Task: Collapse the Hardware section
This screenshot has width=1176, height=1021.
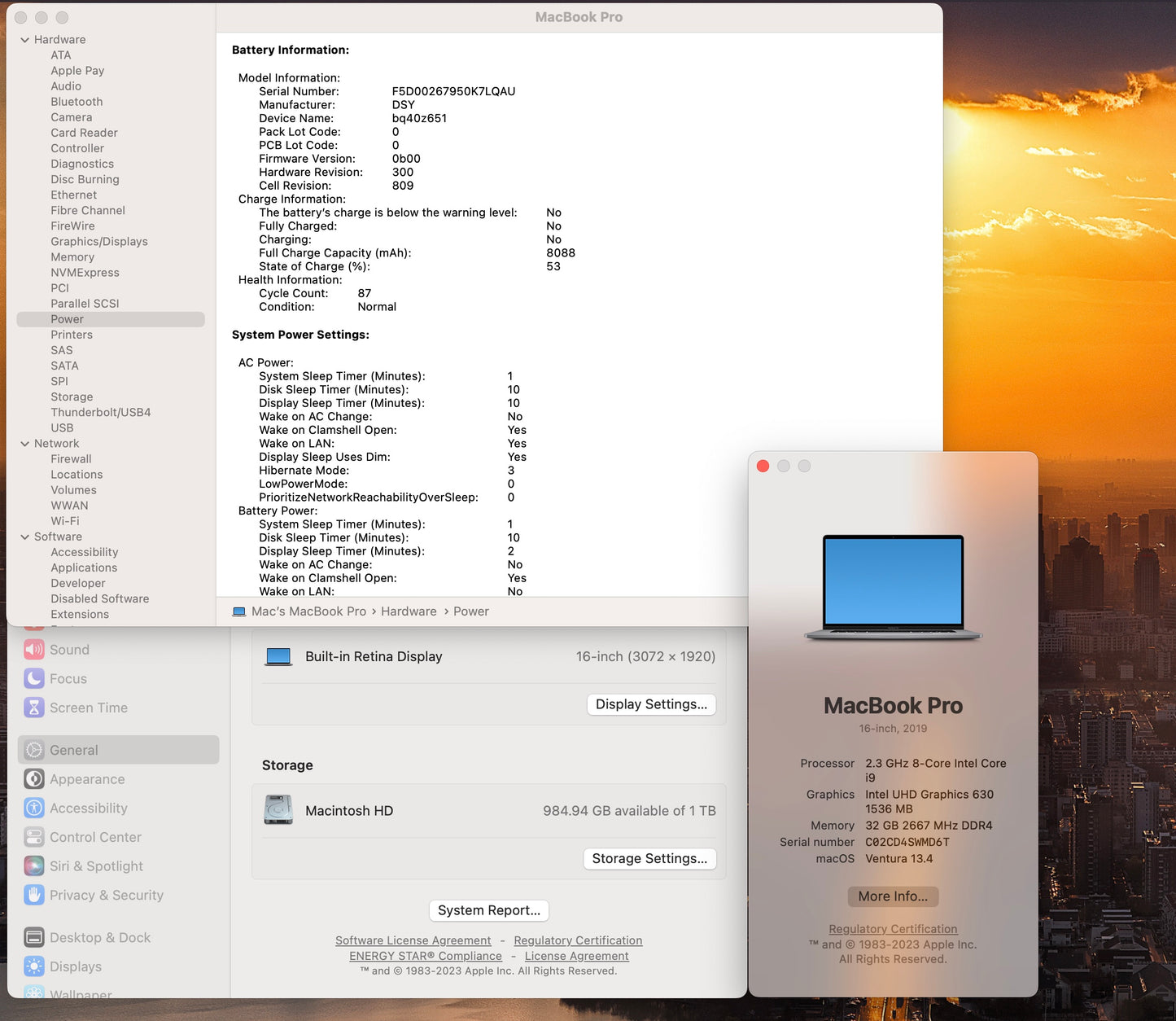Action: coord(24,39)
